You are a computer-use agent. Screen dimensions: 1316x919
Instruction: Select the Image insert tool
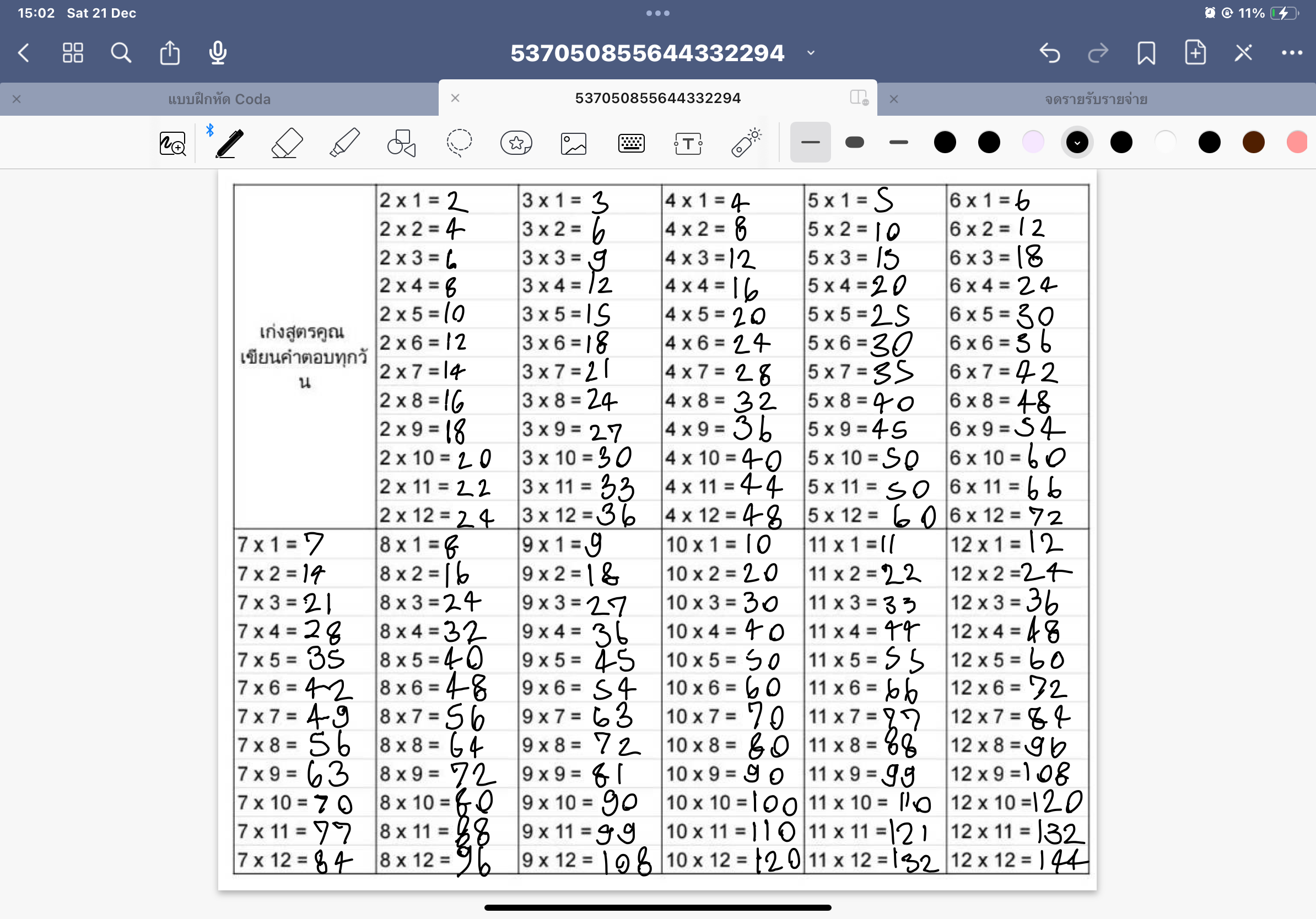(573, 143)
